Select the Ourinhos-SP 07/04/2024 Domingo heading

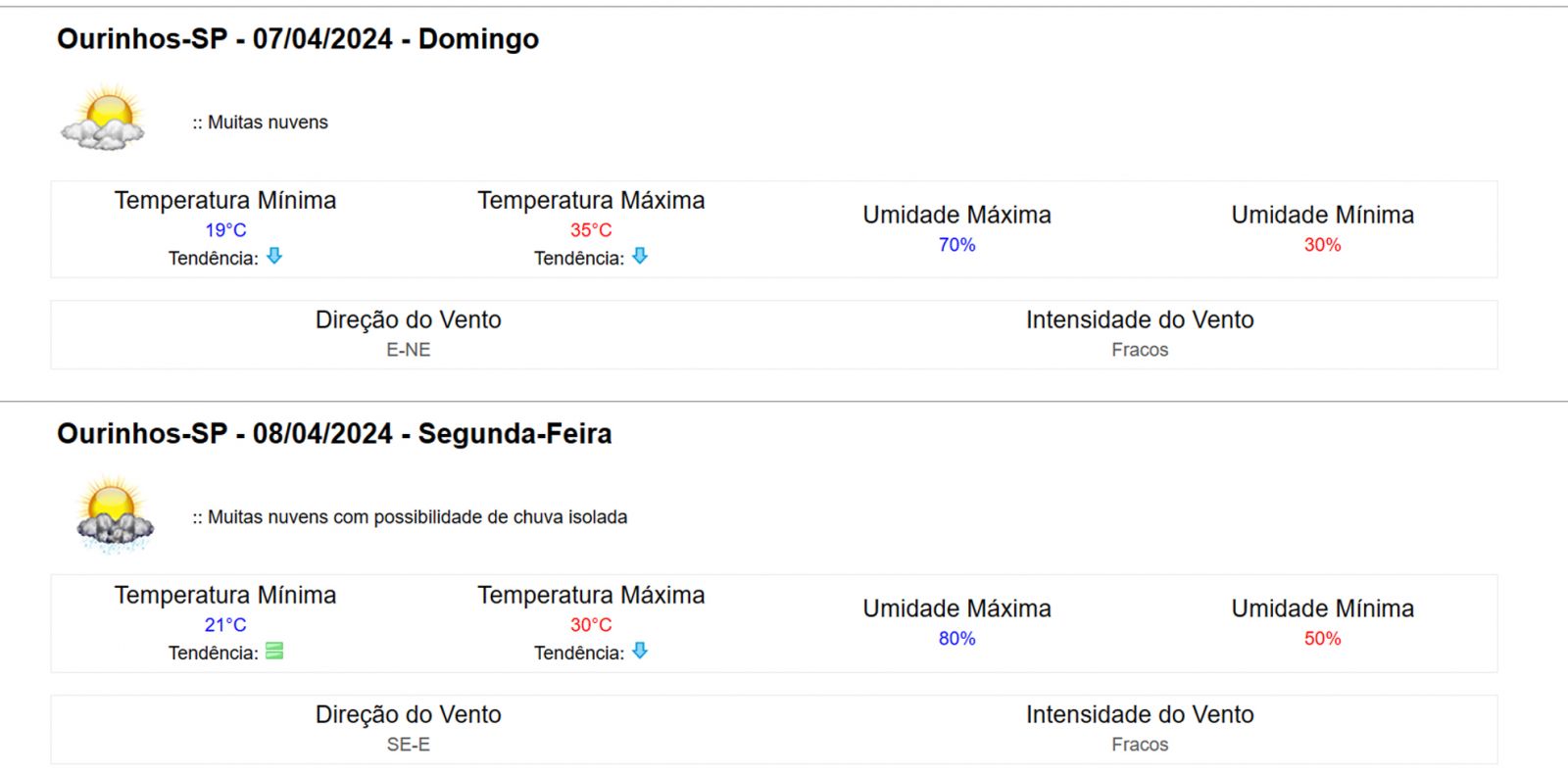pyautogui.click(x=298, y=39)
